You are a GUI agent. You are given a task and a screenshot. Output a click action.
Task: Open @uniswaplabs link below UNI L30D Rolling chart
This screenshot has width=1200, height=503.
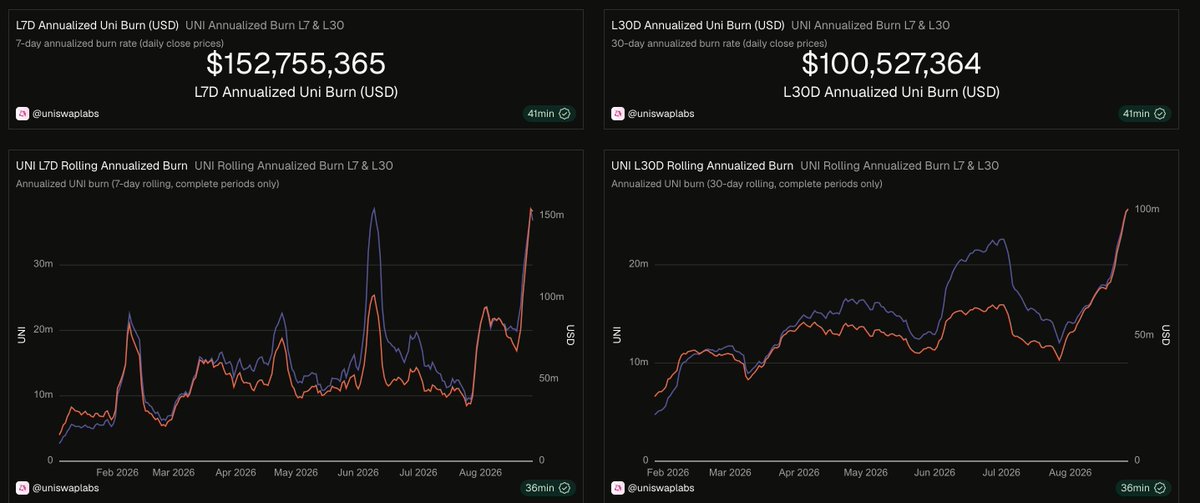pyautogui.click(x=661, y=488)
